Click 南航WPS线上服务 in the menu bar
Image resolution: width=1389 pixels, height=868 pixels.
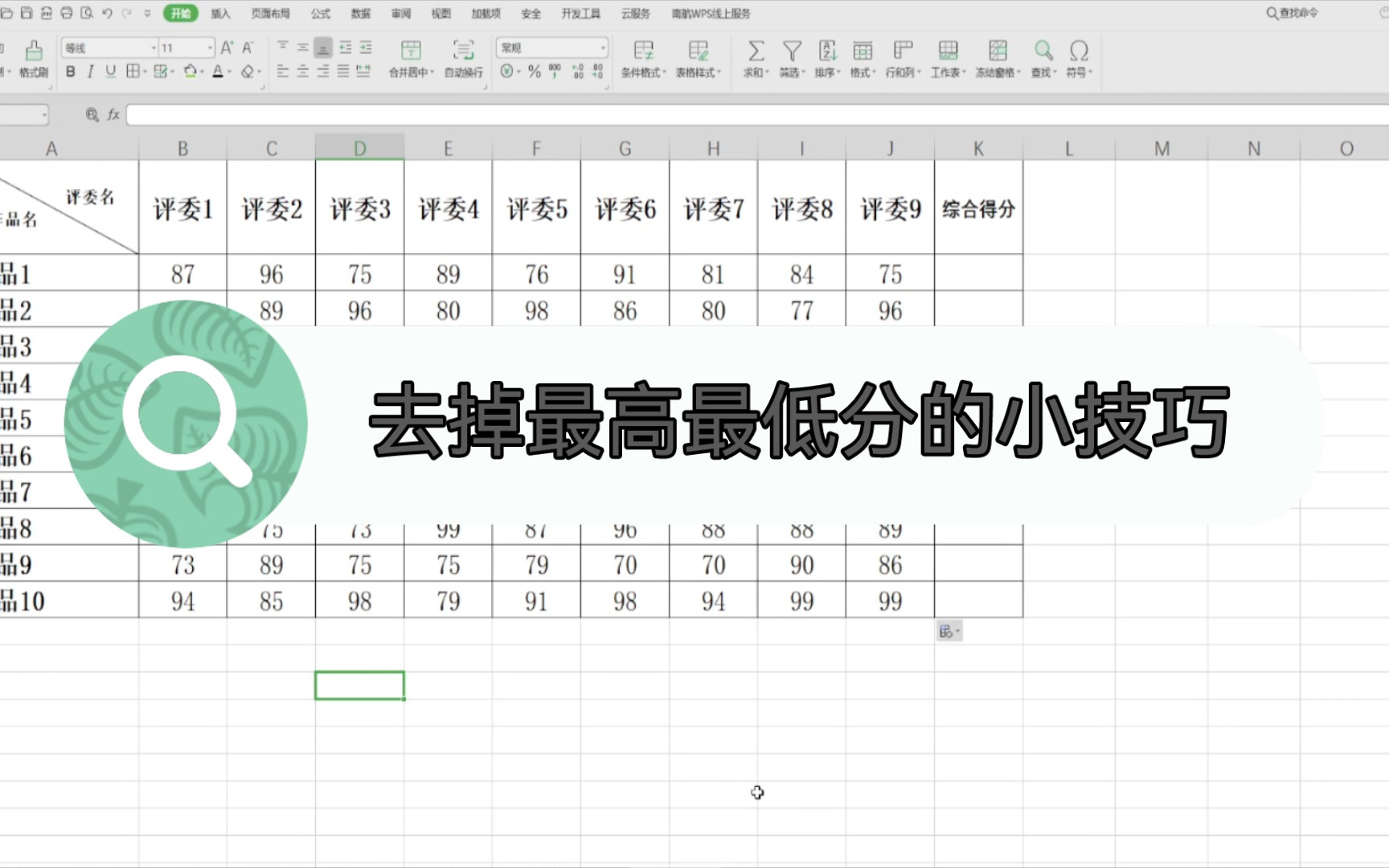pos(711,13)
